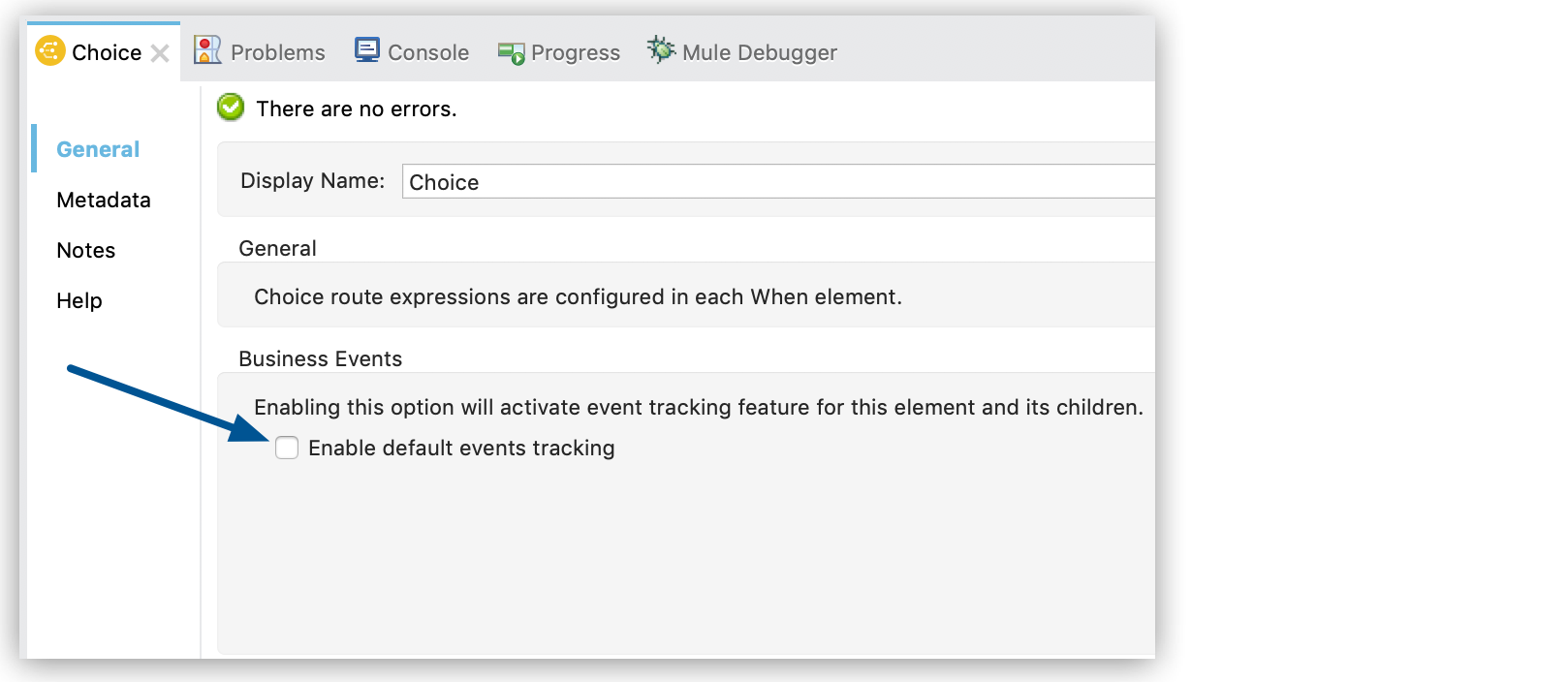Select General in the left sidebar
Image resolution: width=1568 pixels, height=682 pixels.
point(97,149)
